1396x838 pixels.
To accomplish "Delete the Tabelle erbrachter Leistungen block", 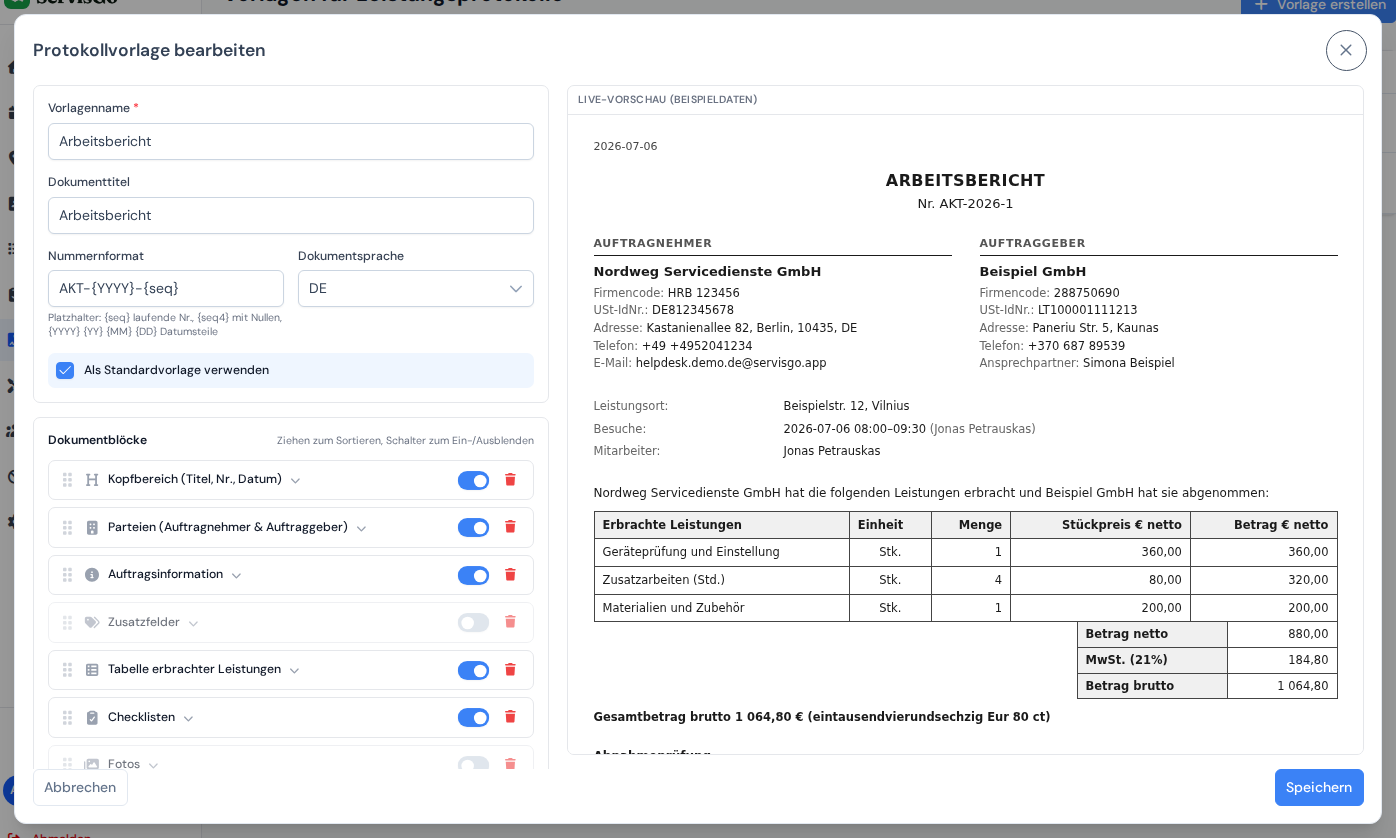I will click(510, 670).
